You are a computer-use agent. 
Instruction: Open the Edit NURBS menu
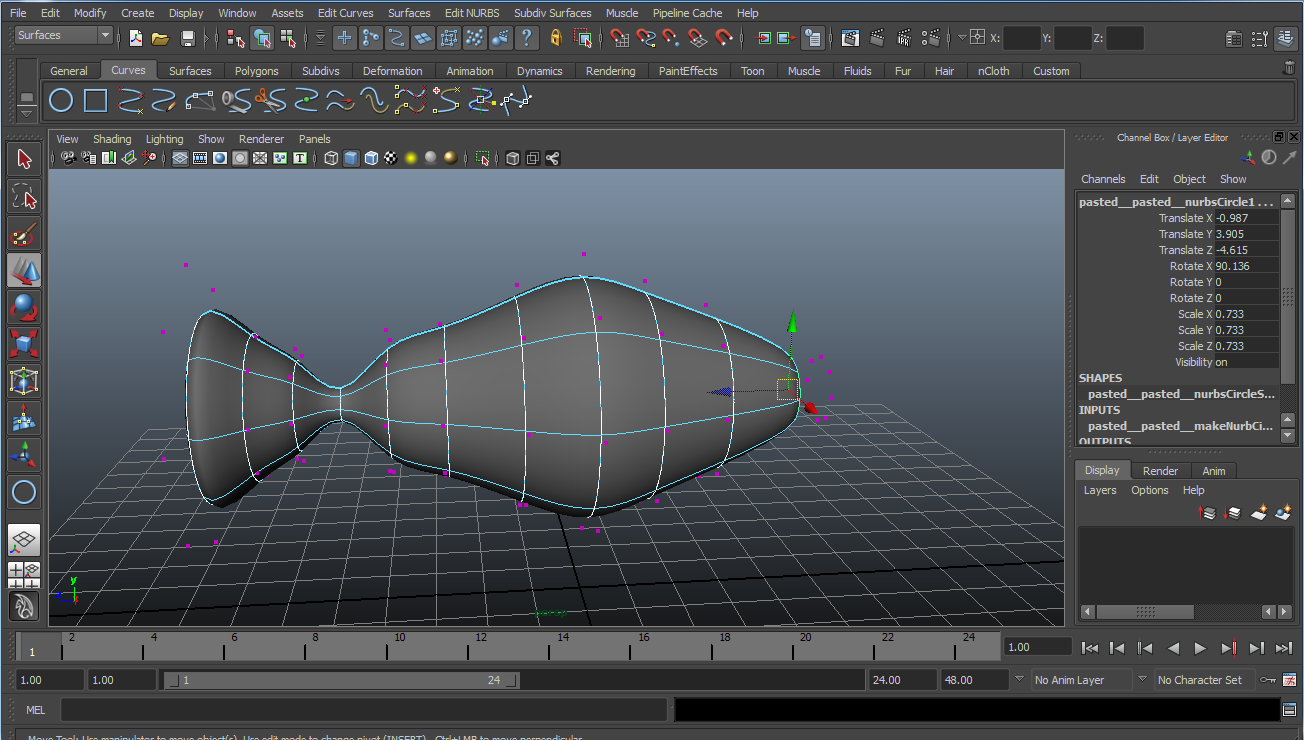472,13
